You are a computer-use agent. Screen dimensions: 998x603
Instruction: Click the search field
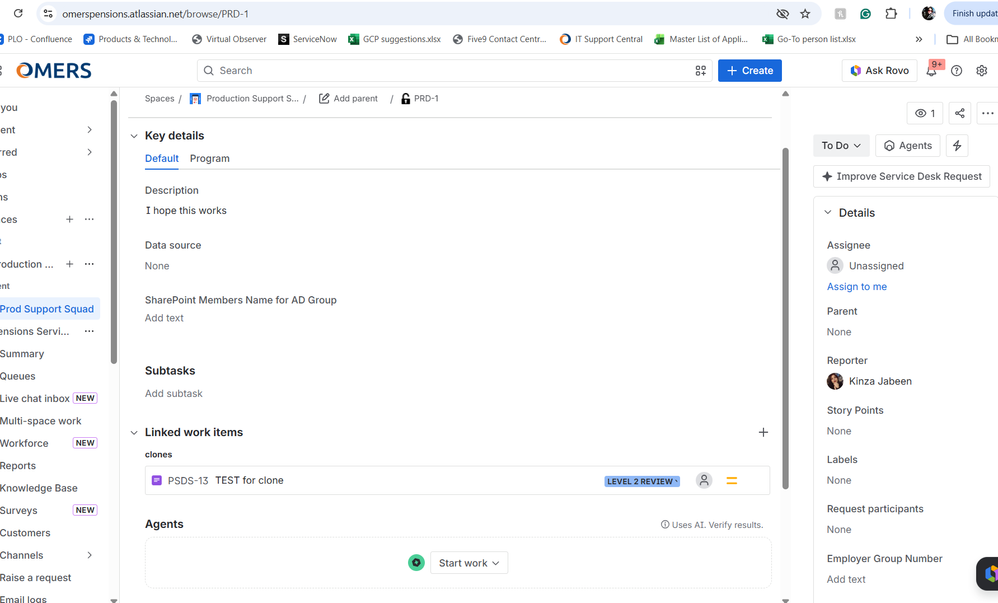pos(454,71)
